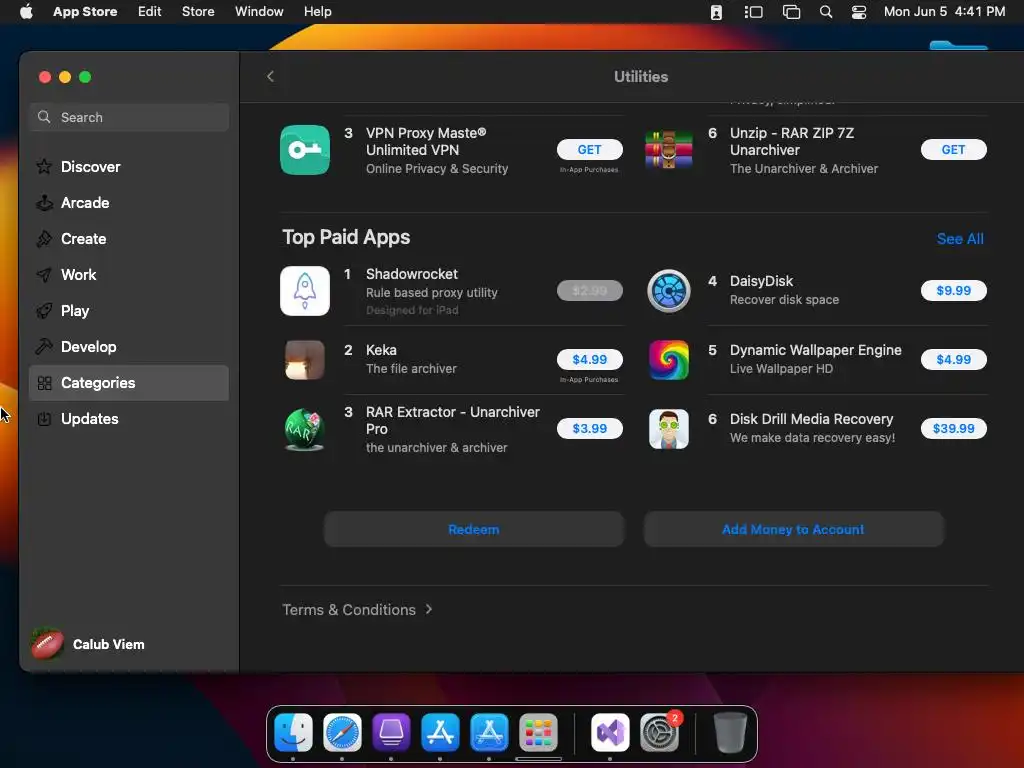Open Calub Viem account profile
1024x768 pixels.
click(89, 644)
